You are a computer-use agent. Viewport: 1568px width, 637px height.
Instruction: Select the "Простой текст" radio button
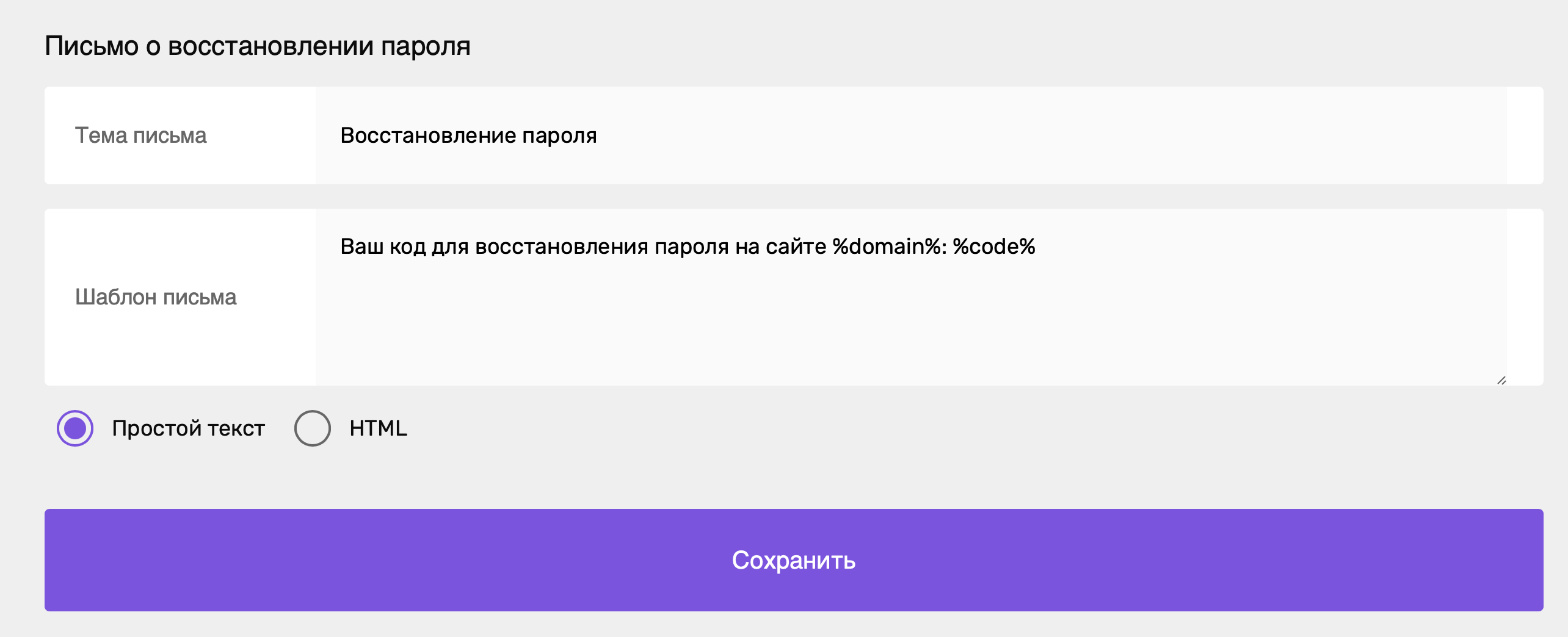pos(75,428)
